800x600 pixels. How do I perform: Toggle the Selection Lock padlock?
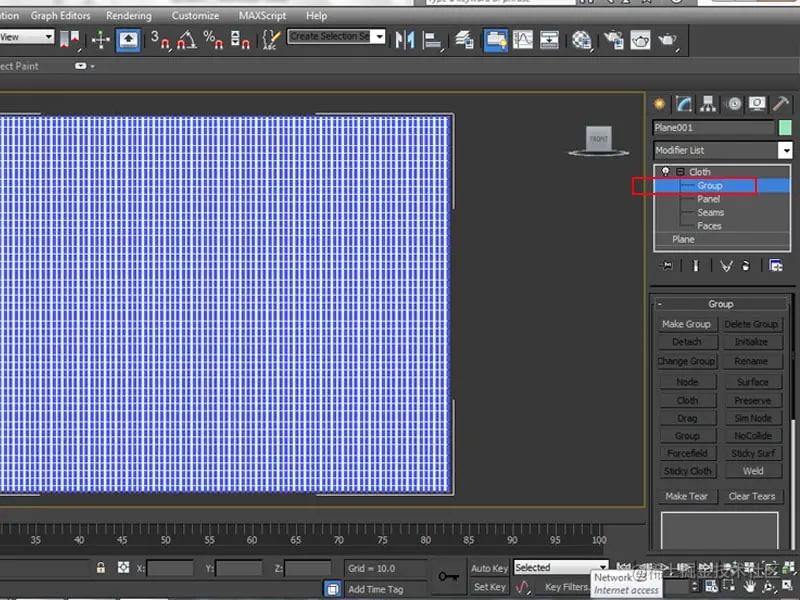(x=101, y=568)
